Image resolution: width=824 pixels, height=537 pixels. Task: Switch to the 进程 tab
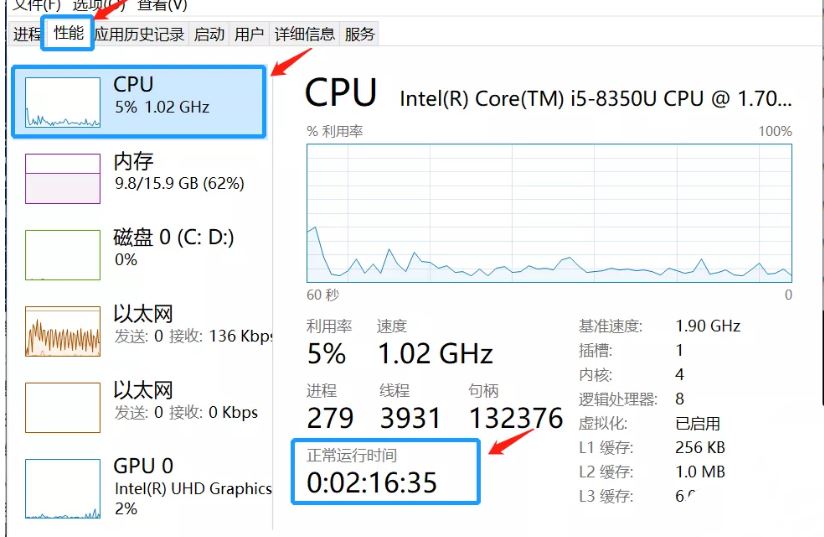(26, 34)
